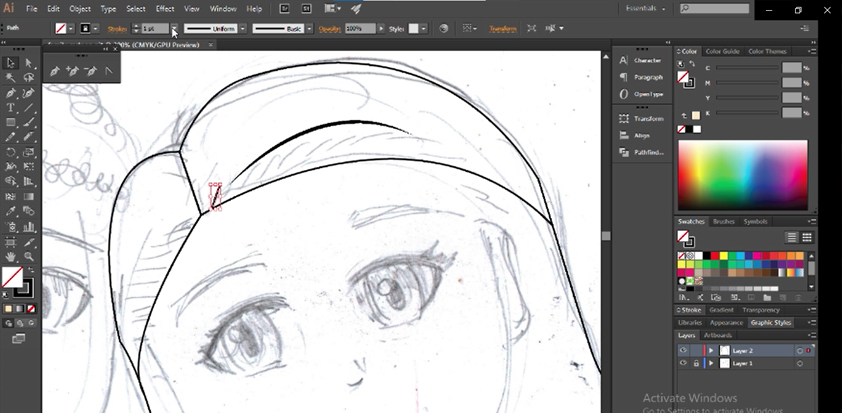The height and width of the screenshot is (413, 842).
Task: Select the Delete Anchor Point tool
Action: tap(90, 71)
